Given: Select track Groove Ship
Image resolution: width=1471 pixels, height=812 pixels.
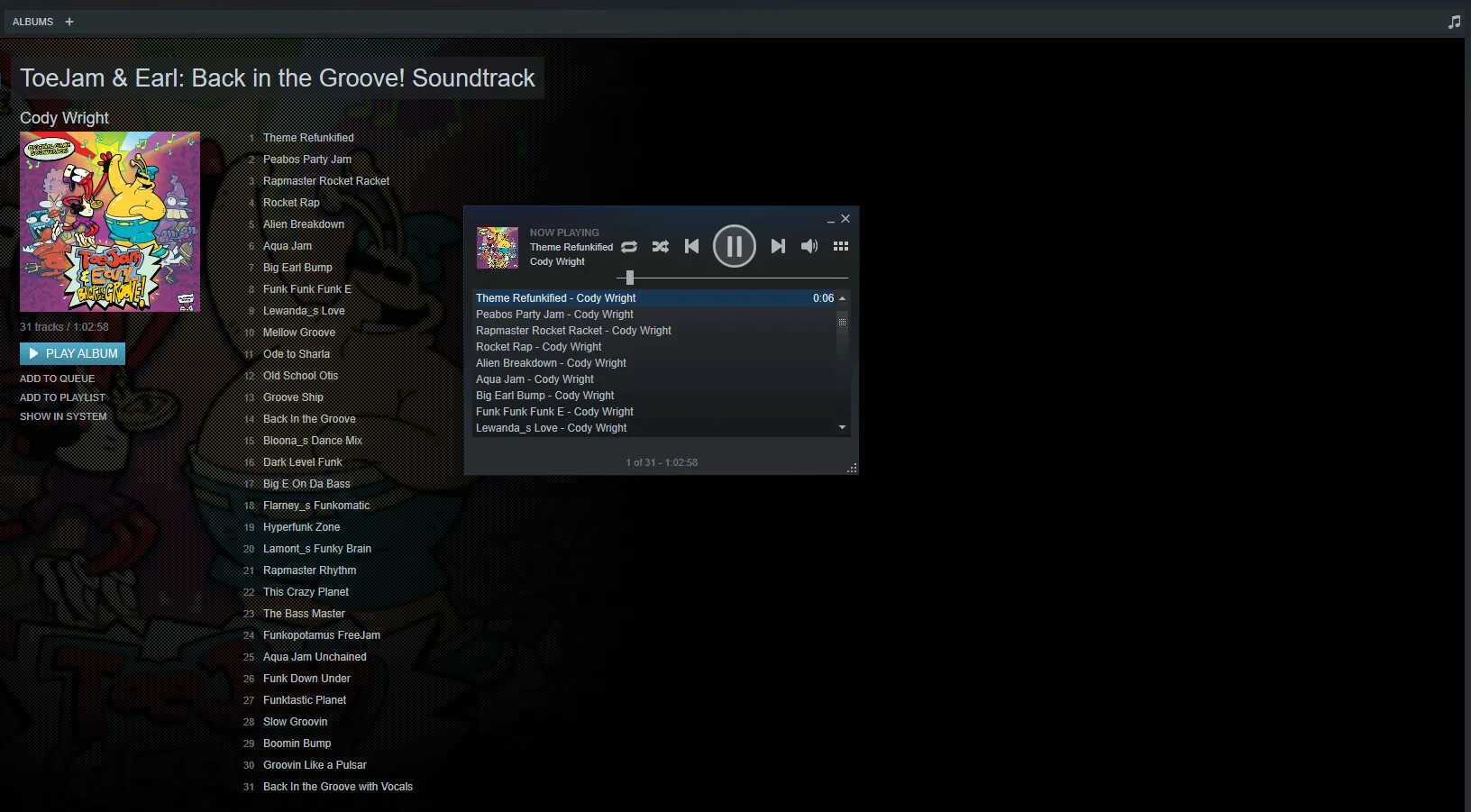Looking at the screenshot, I should click(x=293, y=397).
